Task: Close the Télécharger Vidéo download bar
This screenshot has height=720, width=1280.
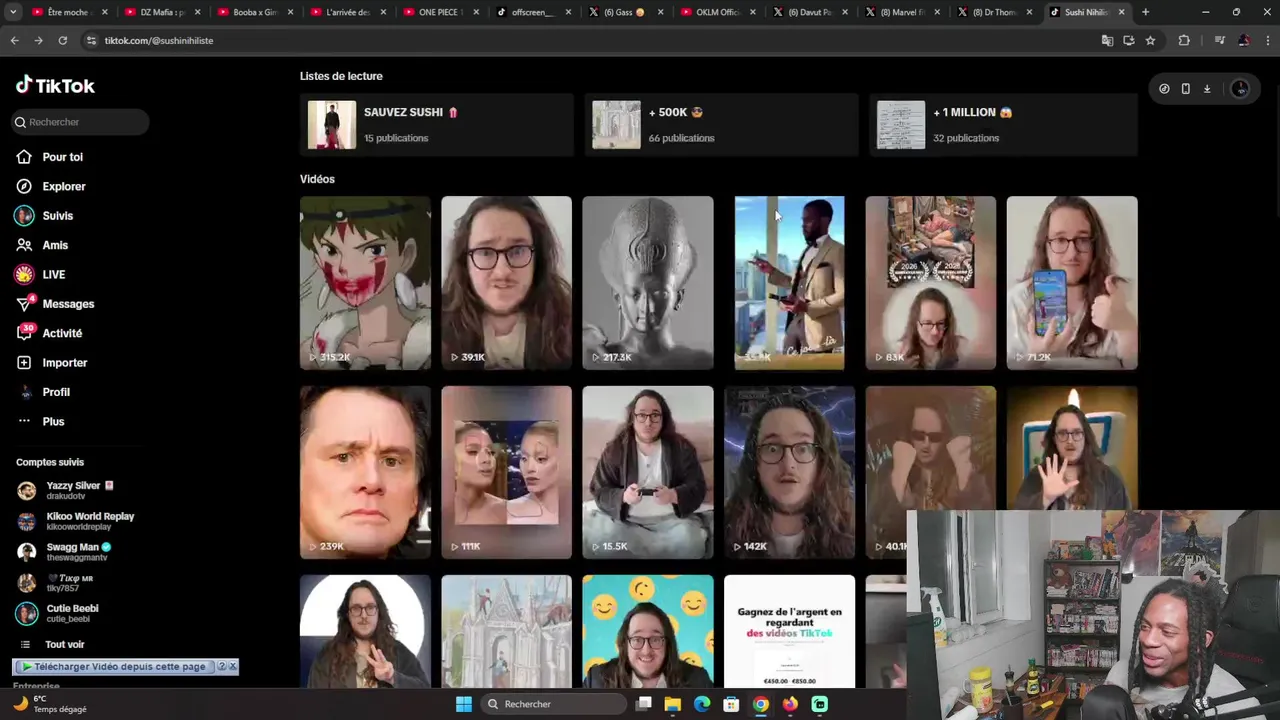Action: pyautogui.click(x=233, y=666)
